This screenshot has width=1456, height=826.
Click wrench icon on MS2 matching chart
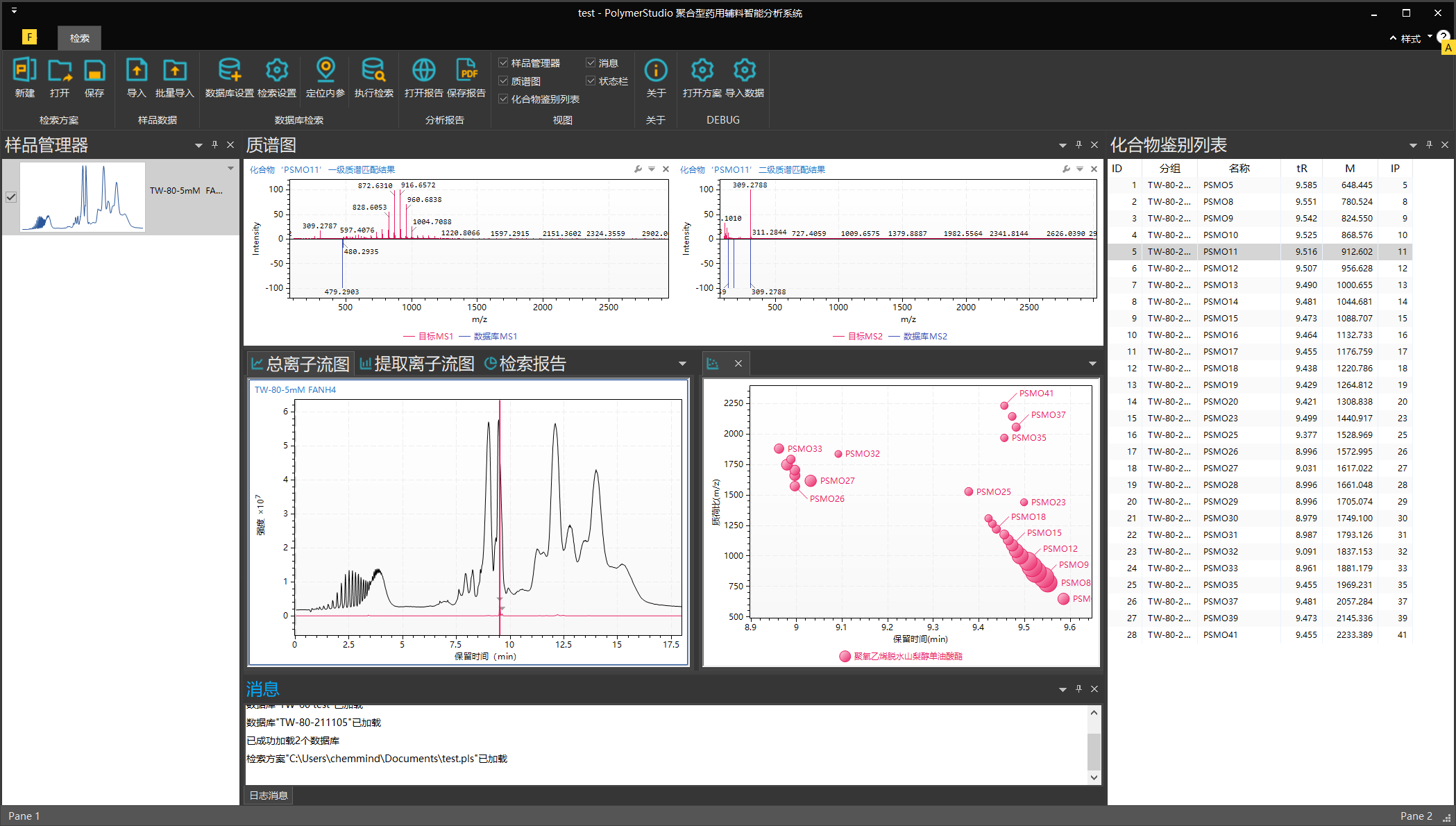pos(1066,169)
